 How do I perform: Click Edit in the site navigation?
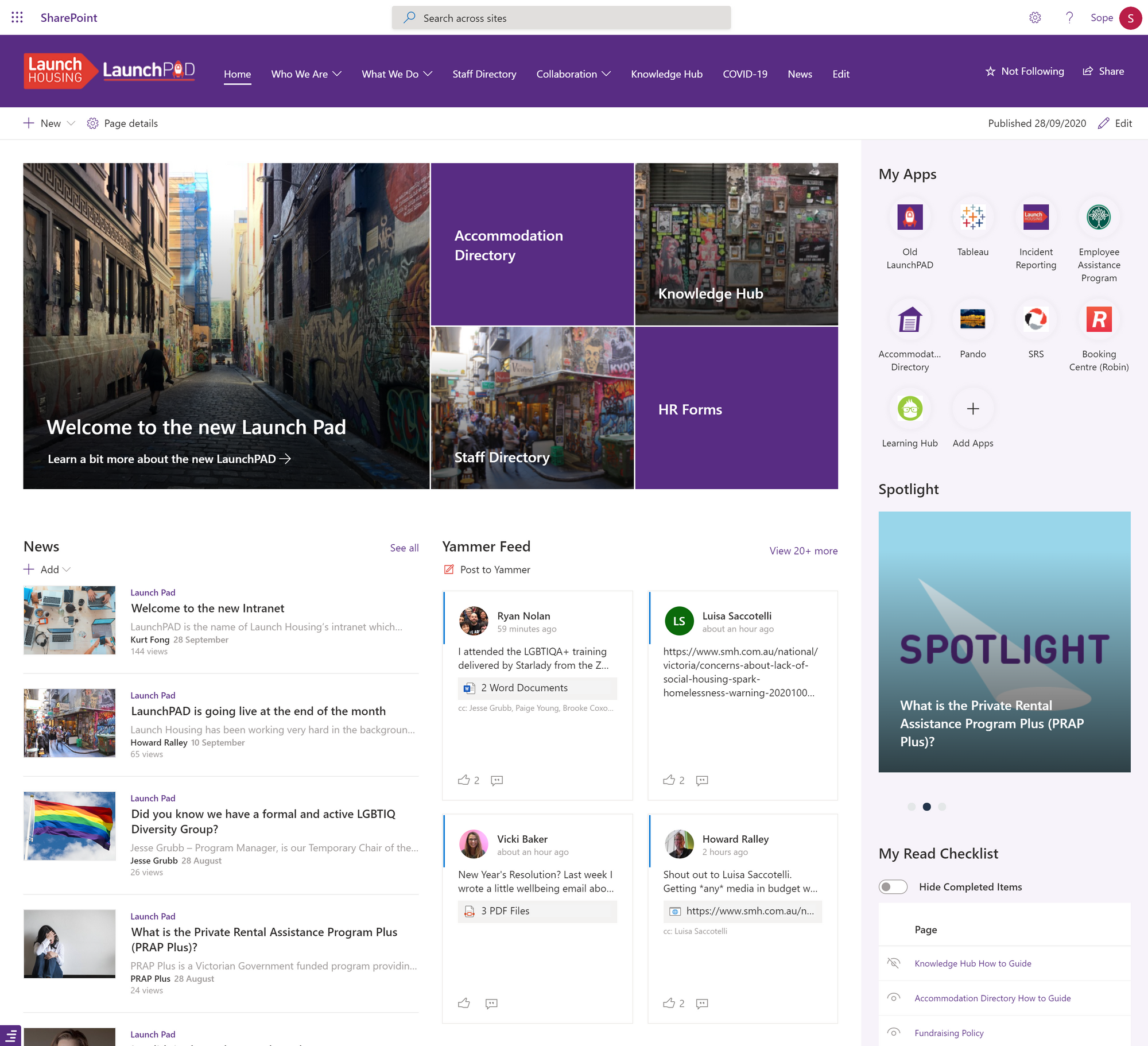pos(841,74)
